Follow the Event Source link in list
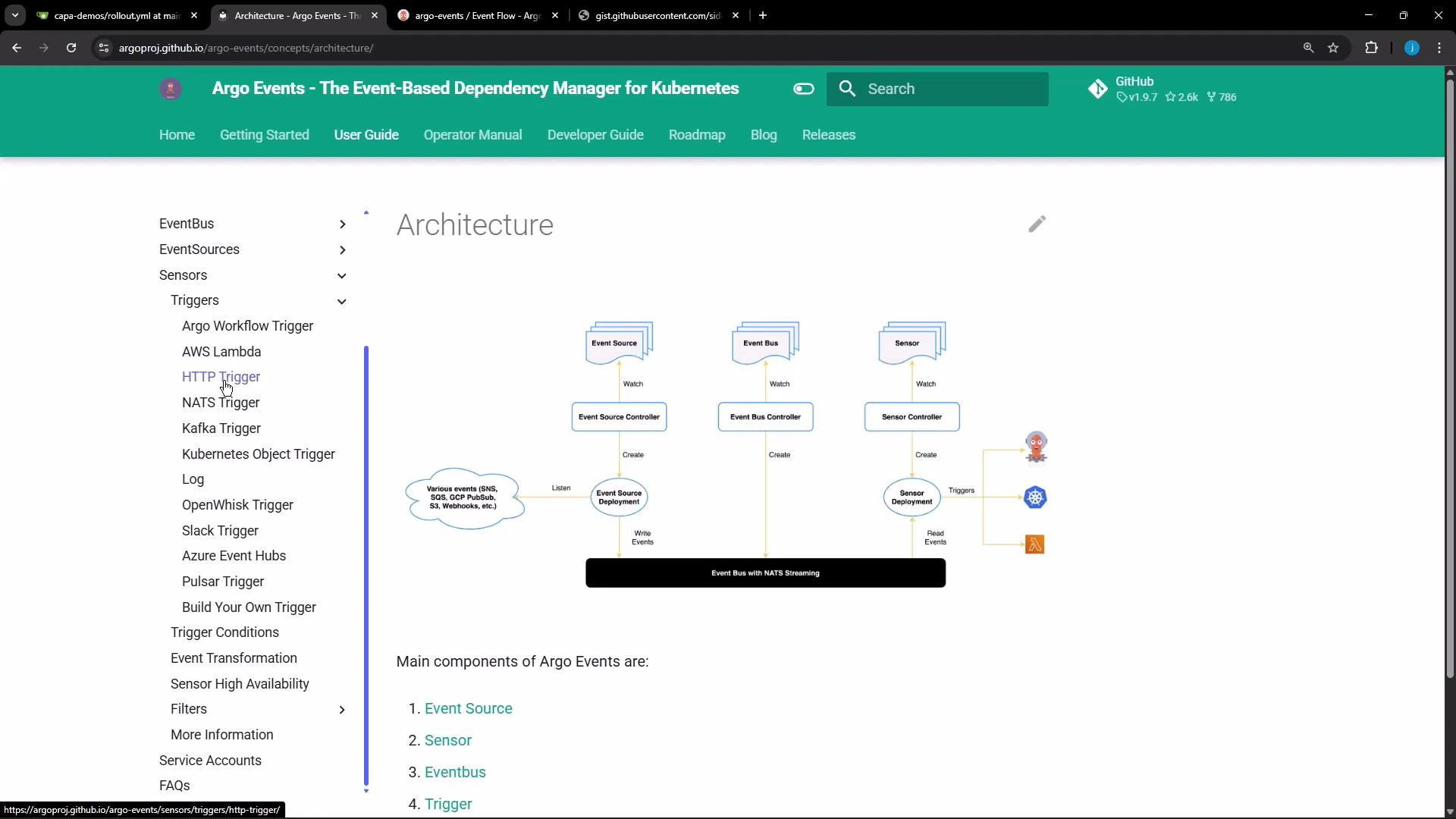 469,708
